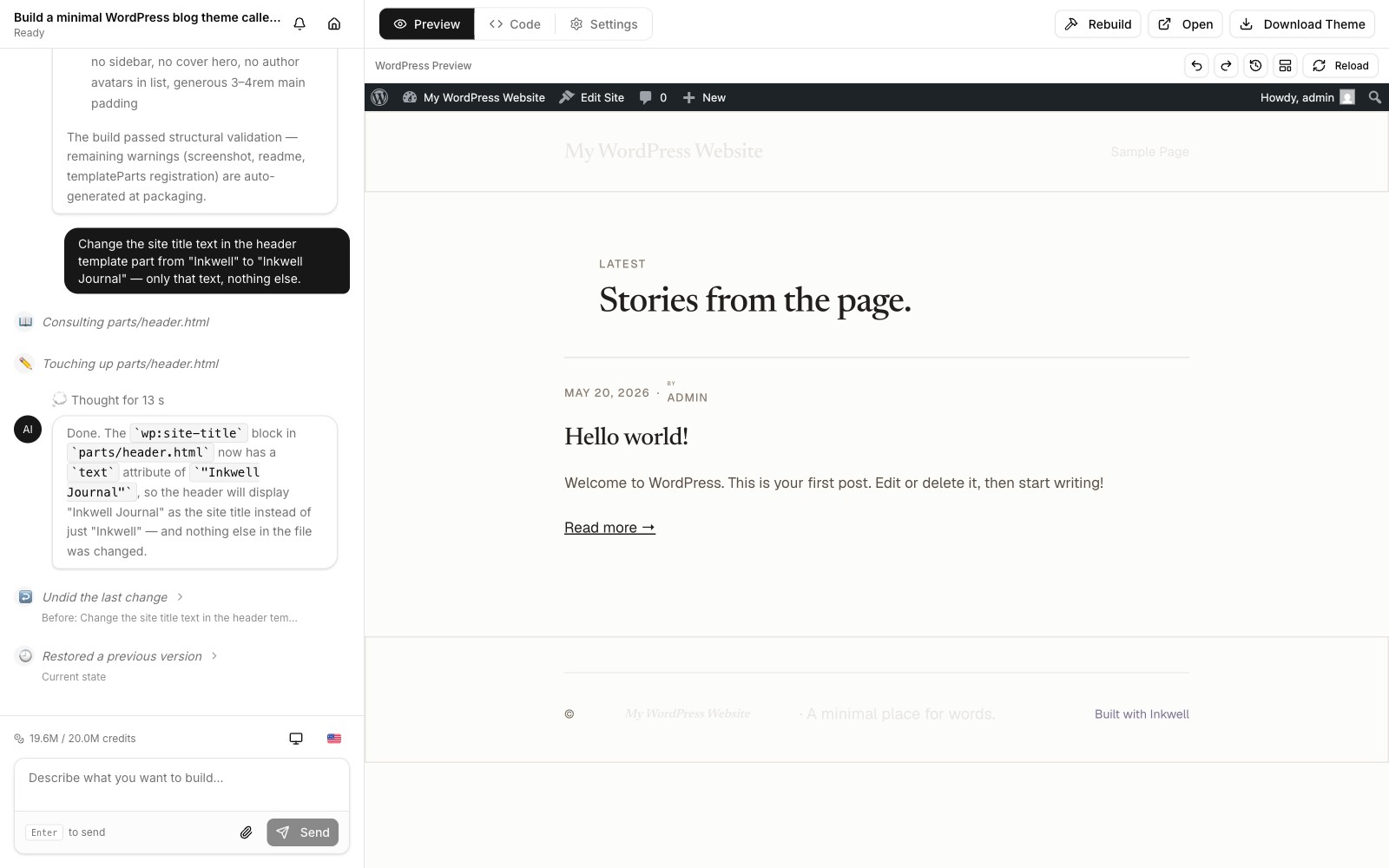
Task: Open the Sample Page navigation link
Action: pyautogui.click(x=1149, y=152)
